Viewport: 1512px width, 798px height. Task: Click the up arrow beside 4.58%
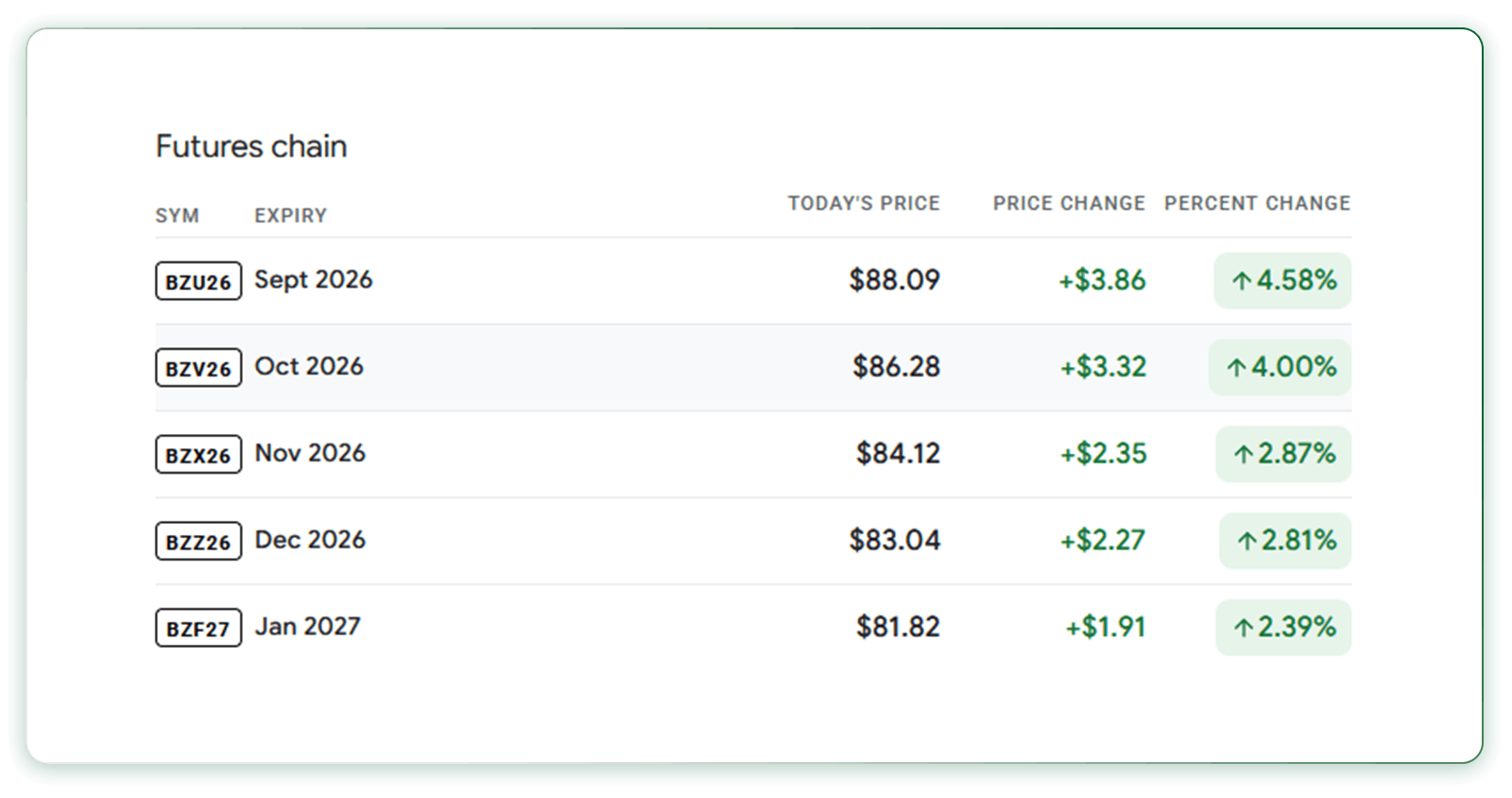(1242, 281)
